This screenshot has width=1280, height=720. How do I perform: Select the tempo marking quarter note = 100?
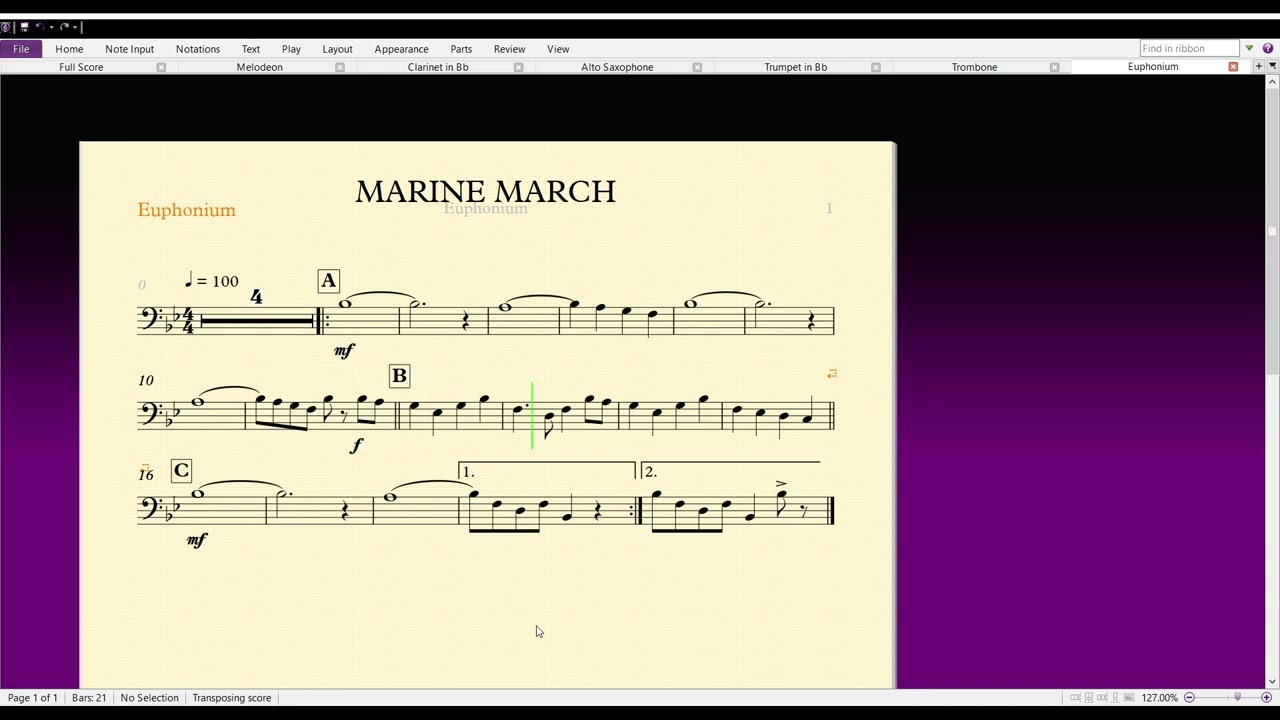[x=211, y=281]
